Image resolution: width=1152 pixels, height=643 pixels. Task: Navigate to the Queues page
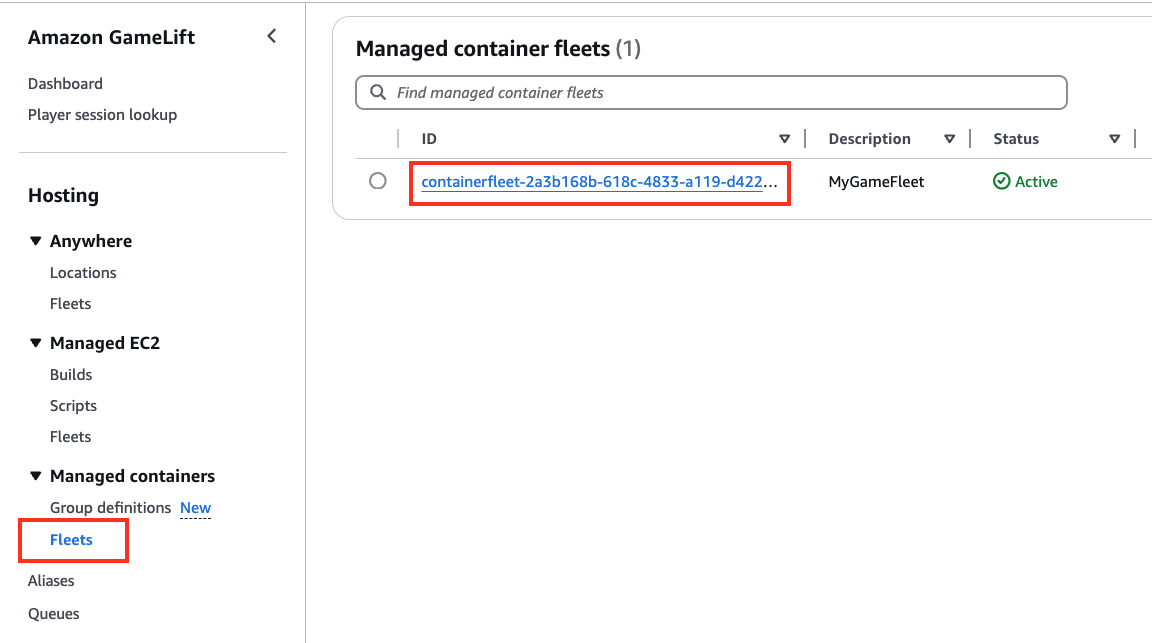pos(53,613)
